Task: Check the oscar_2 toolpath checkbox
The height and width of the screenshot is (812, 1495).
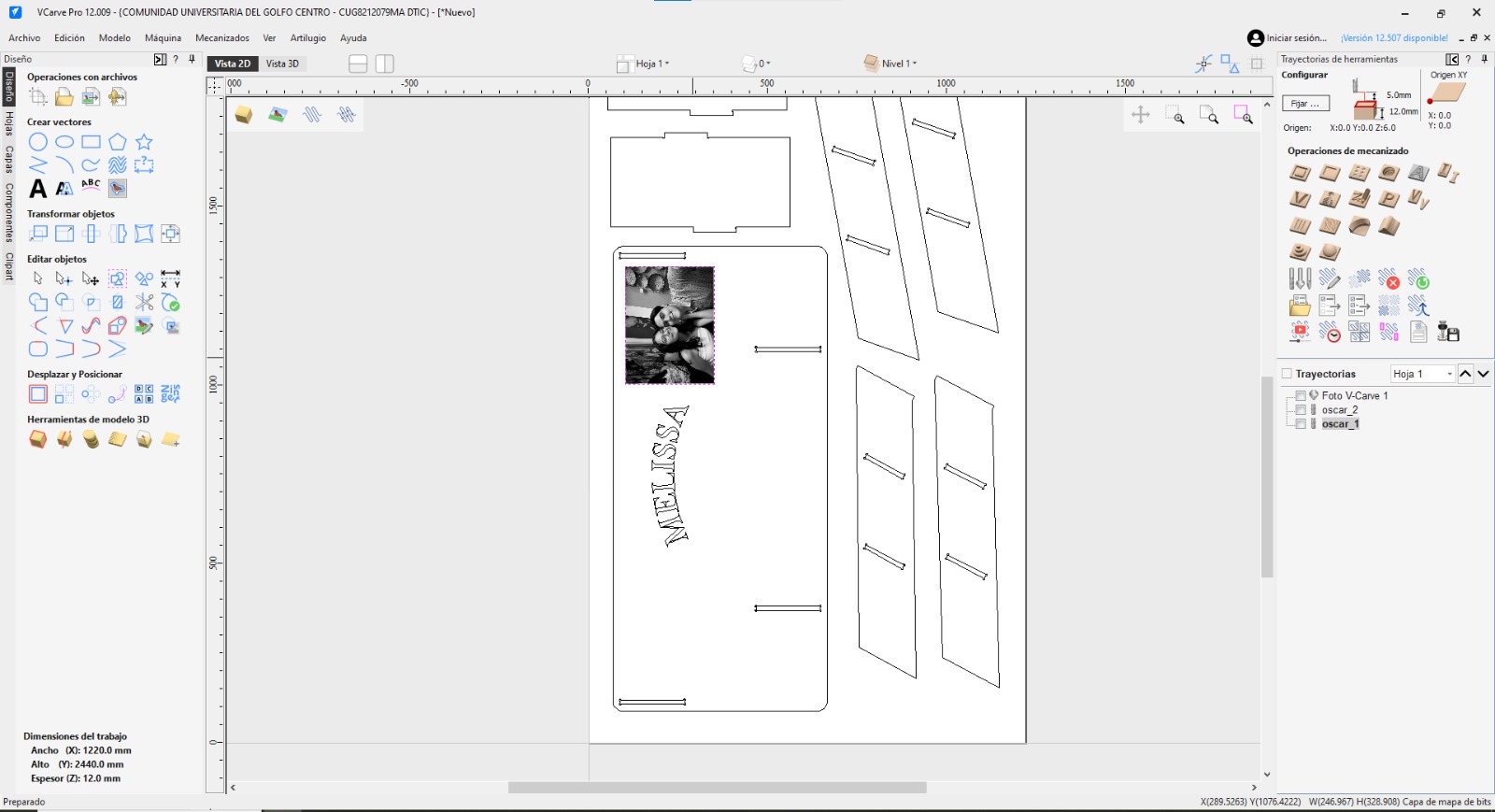Action: click(1301, 410)
